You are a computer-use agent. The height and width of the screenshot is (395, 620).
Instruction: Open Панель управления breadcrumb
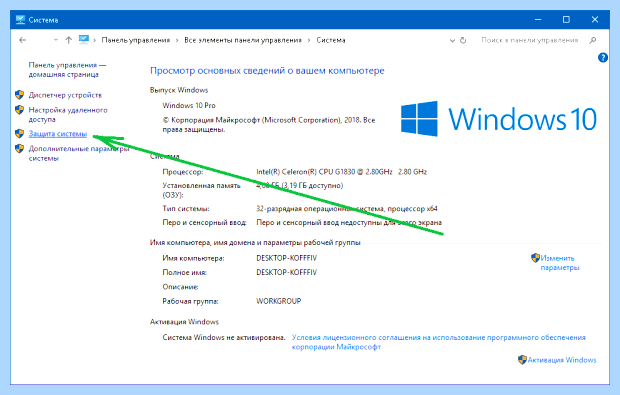136,40
